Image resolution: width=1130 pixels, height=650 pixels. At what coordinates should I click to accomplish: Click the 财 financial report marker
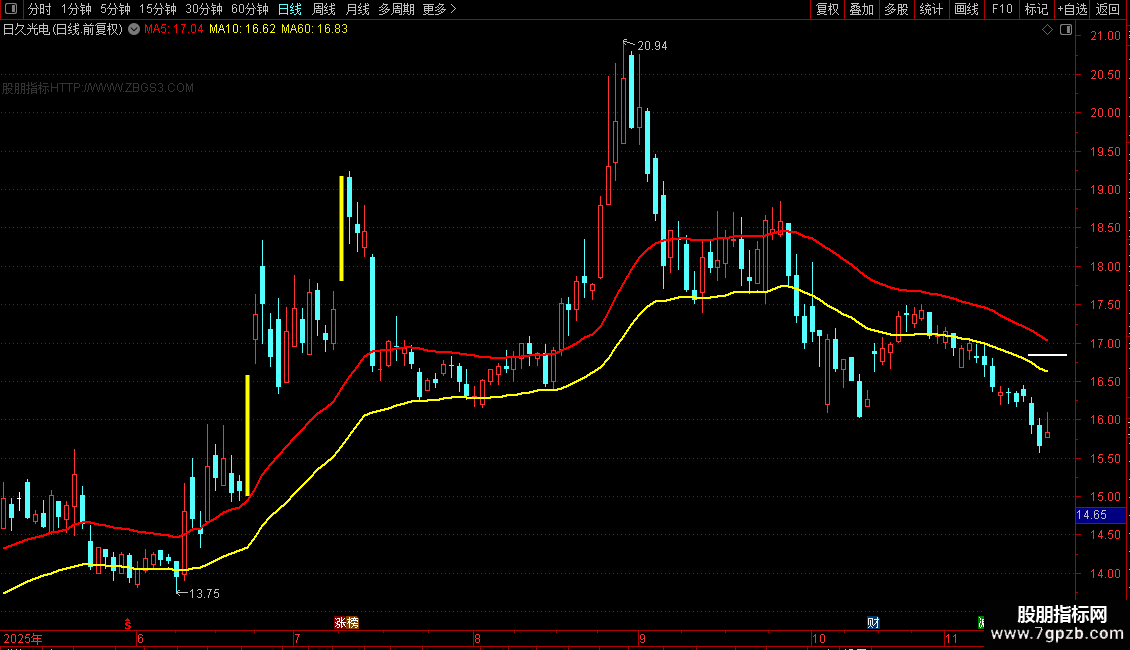pos(873,623)
